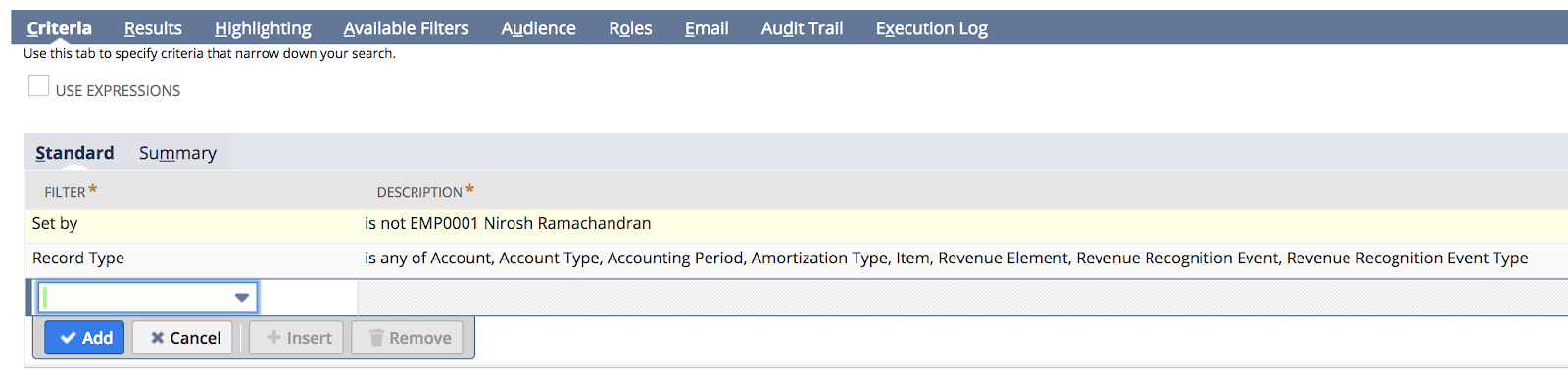Open the Execution Log tab
This screenshot has height=377, width=1568.
(931, 28)
